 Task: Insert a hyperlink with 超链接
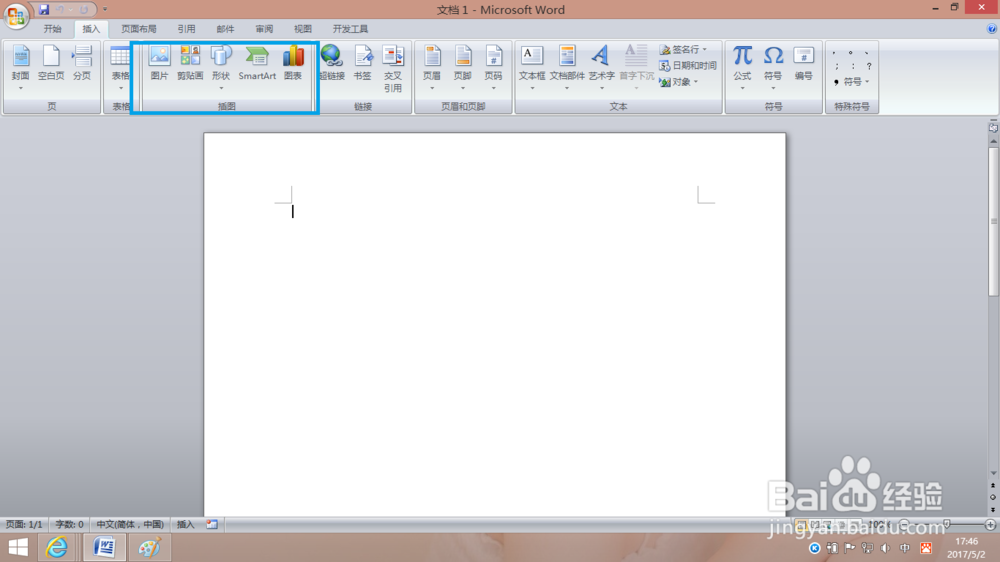332,64
